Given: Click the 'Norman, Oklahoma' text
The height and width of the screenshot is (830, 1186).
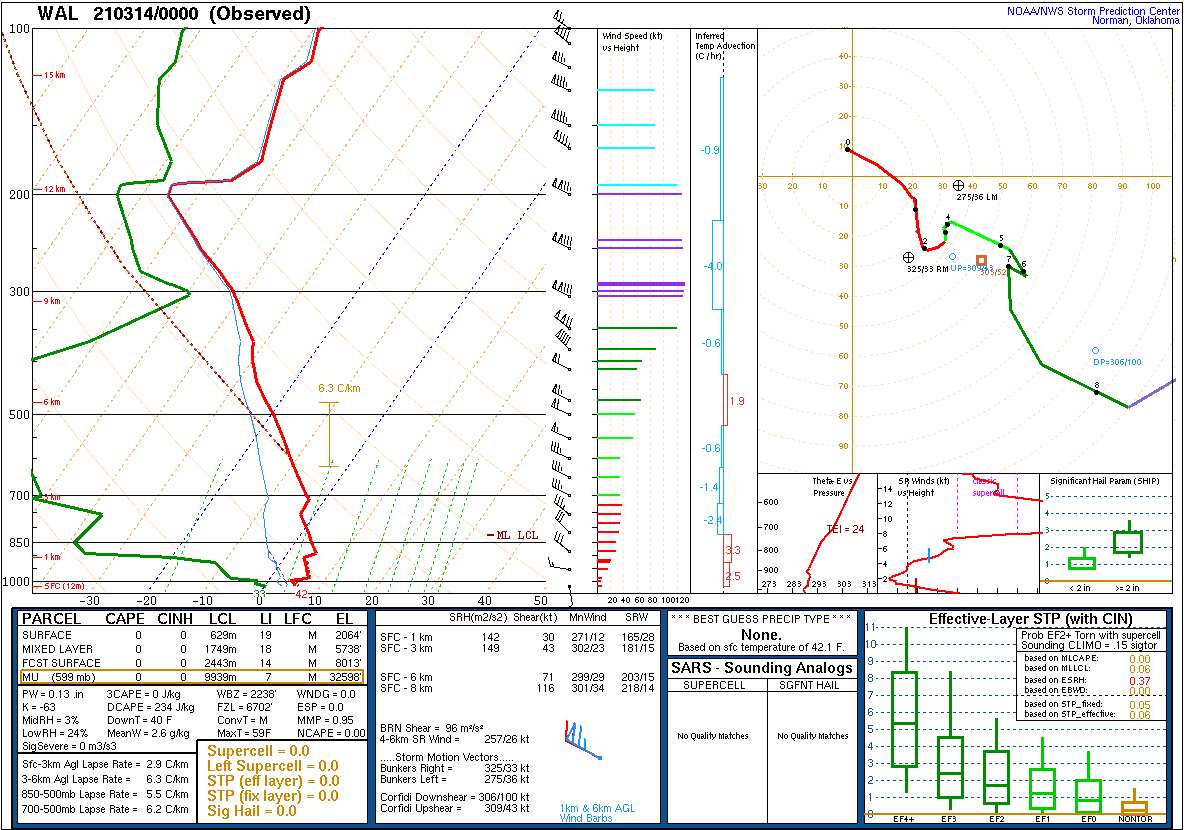Looking at the screenshot, I should 1135,20.
